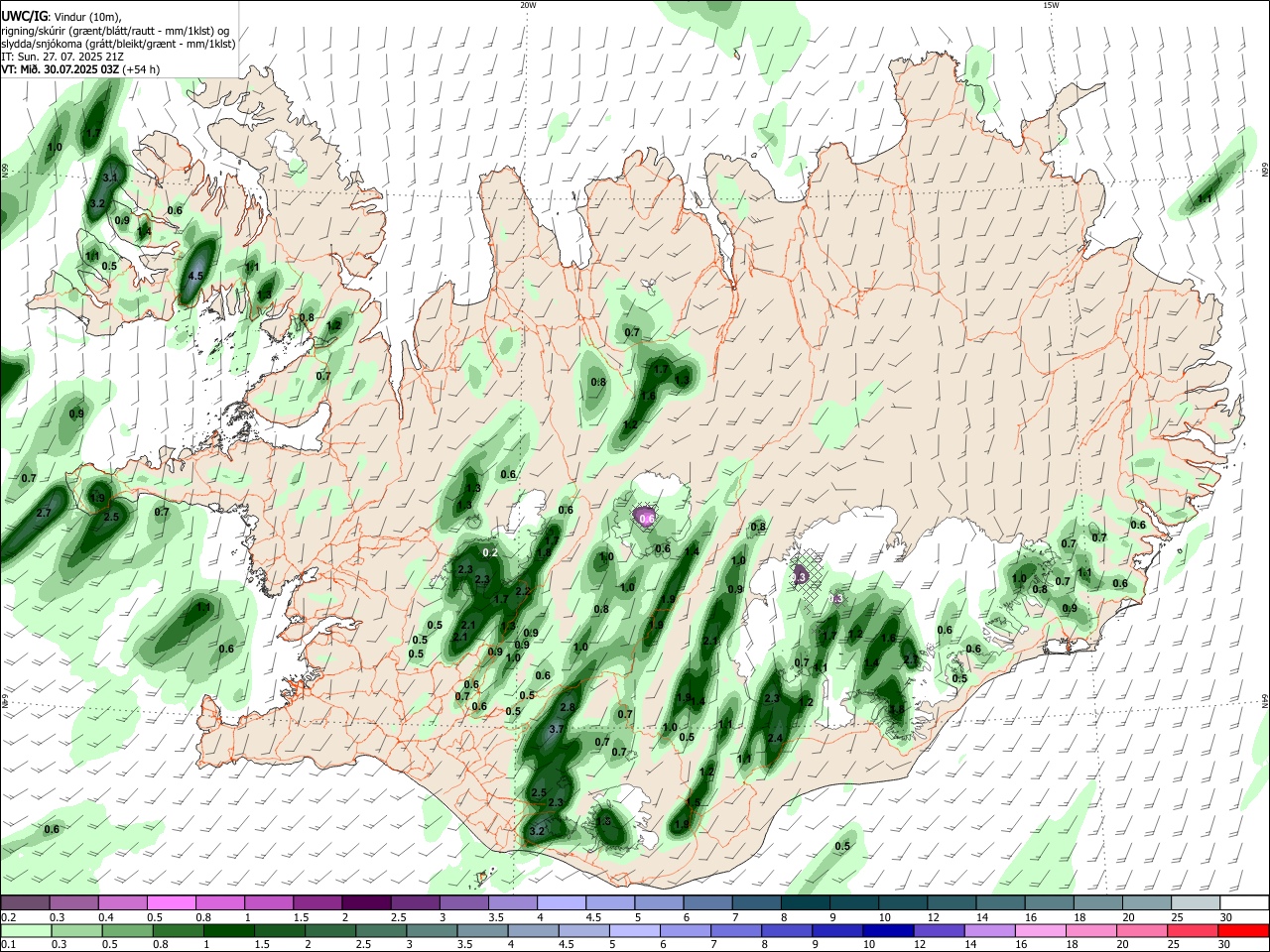Select the very dark purple 2 mm snow swatch
This screenshot has width=1270, height=952.
coord(365,903)
